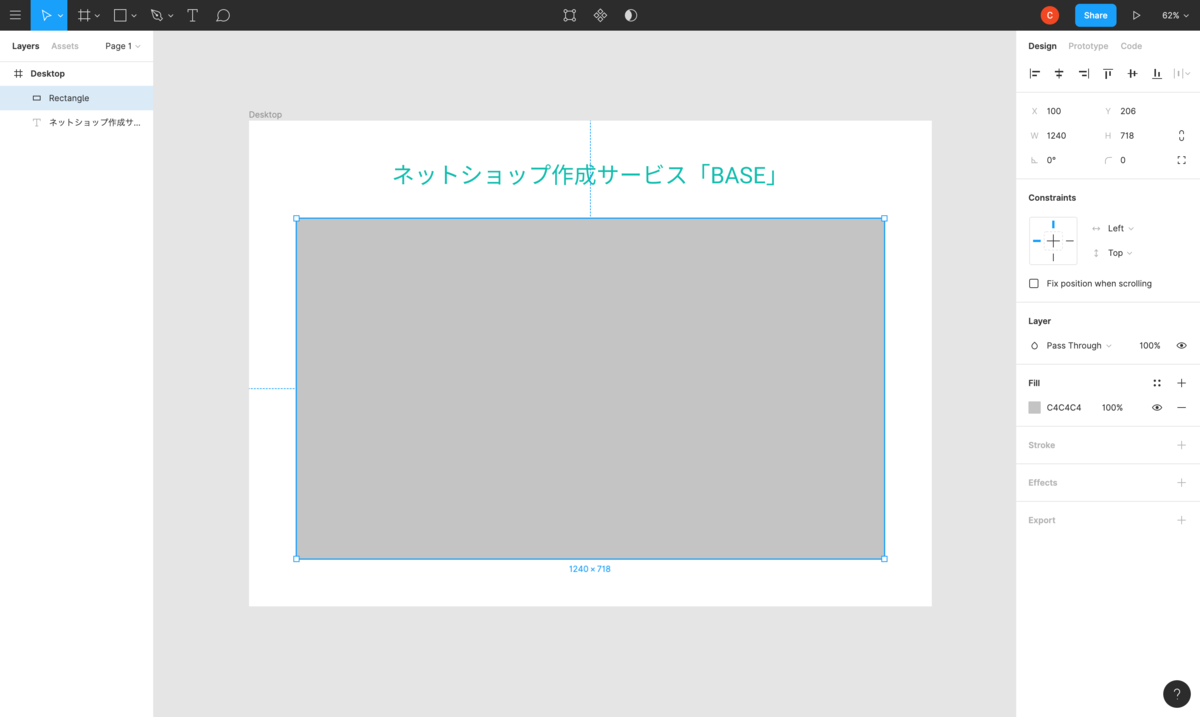Screen dimensions: 1200x717
Task: Align selection to bottom
Action: pos(1157,73)
